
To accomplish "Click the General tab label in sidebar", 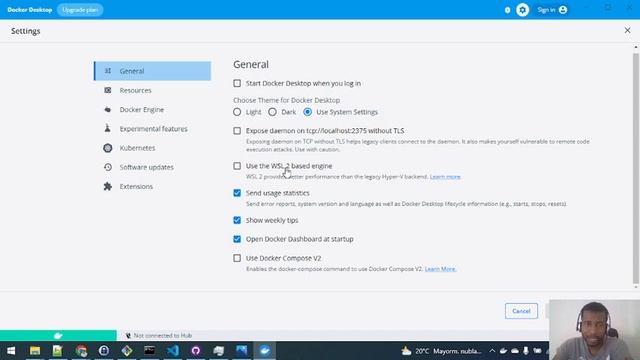I will [132, 71].
